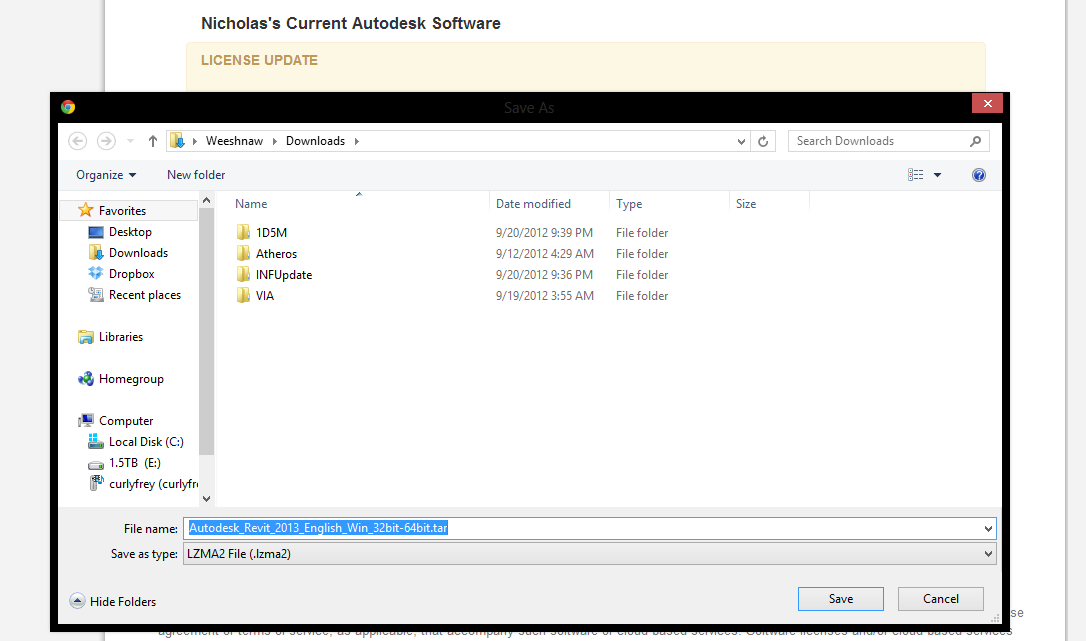Open the view options dropdown arrow

click(x=937, y=175)
